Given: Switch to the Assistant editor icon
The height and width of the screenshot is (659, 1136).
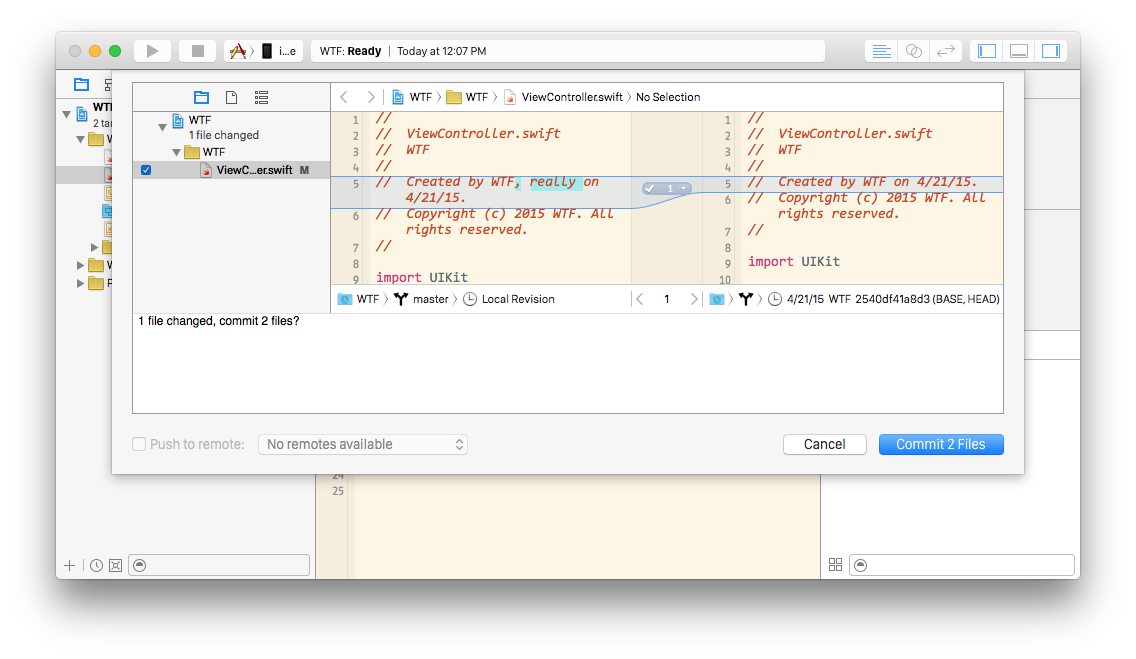Looking at the screenshot, I should (x=914, y=51).
